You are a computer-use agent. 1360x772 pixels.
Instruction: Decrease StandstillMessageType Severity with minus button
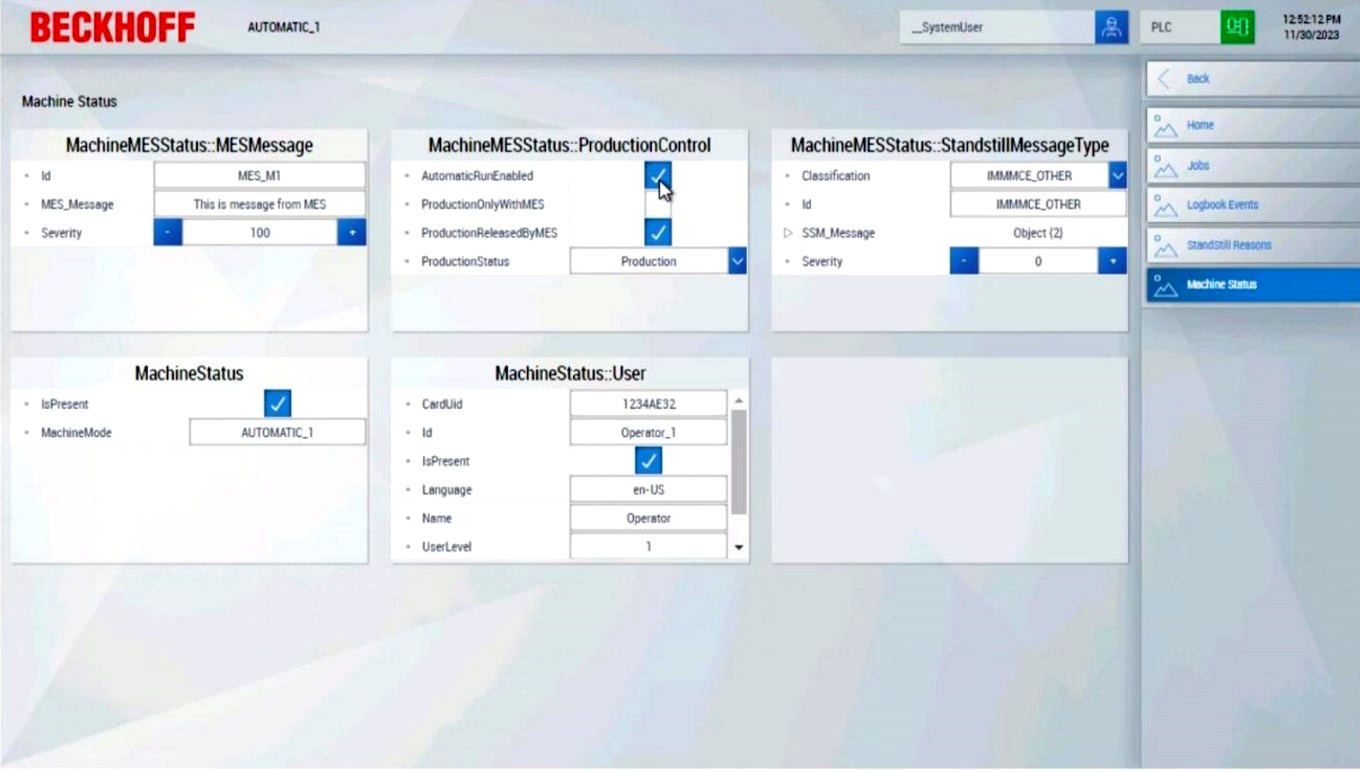pos(964,261)
